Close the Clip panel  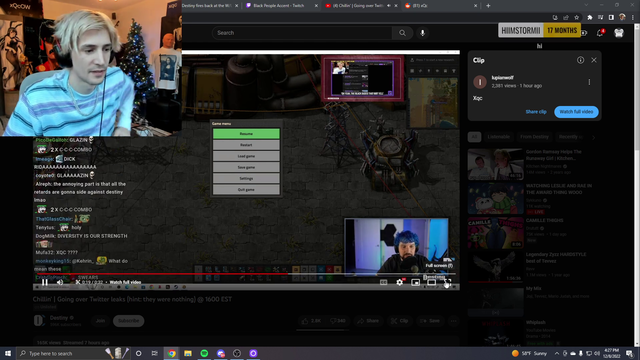click(594, 60)
